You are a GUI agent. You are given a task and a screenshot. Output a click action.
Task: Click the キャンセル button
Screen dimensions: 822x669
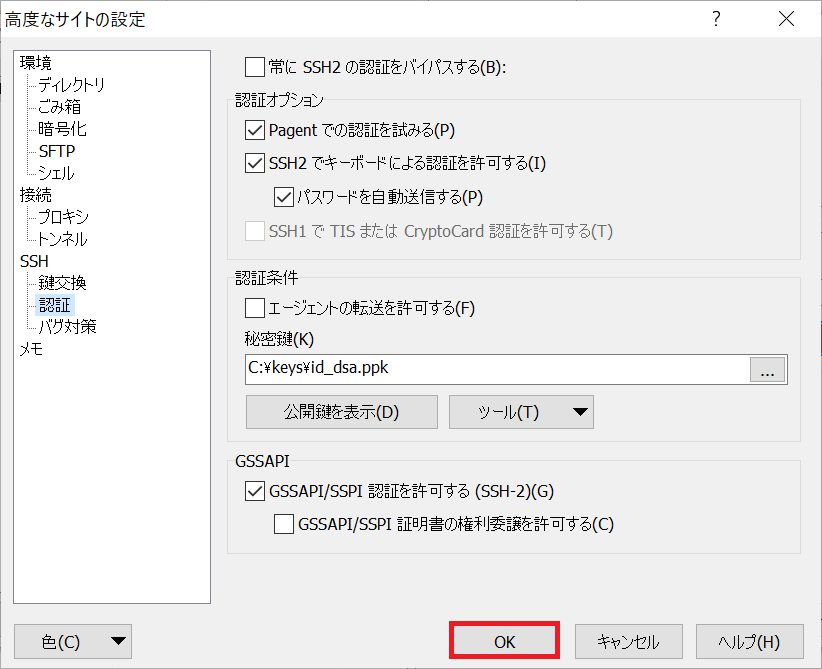(627, 642)
